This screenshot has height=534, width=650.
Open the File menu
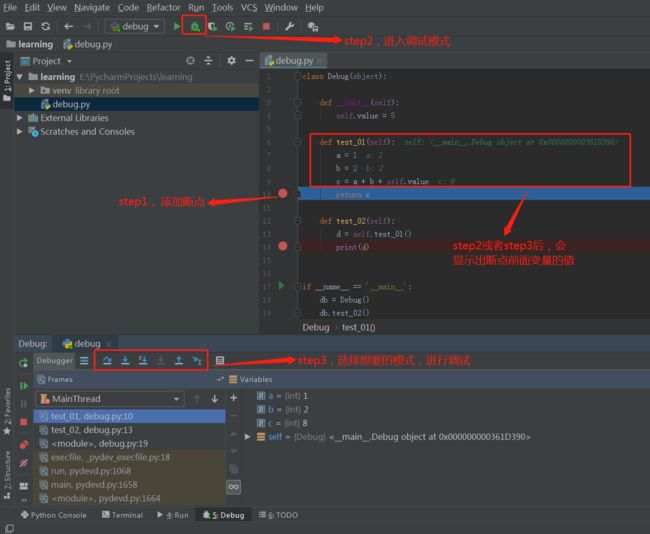tap(10, 7)
